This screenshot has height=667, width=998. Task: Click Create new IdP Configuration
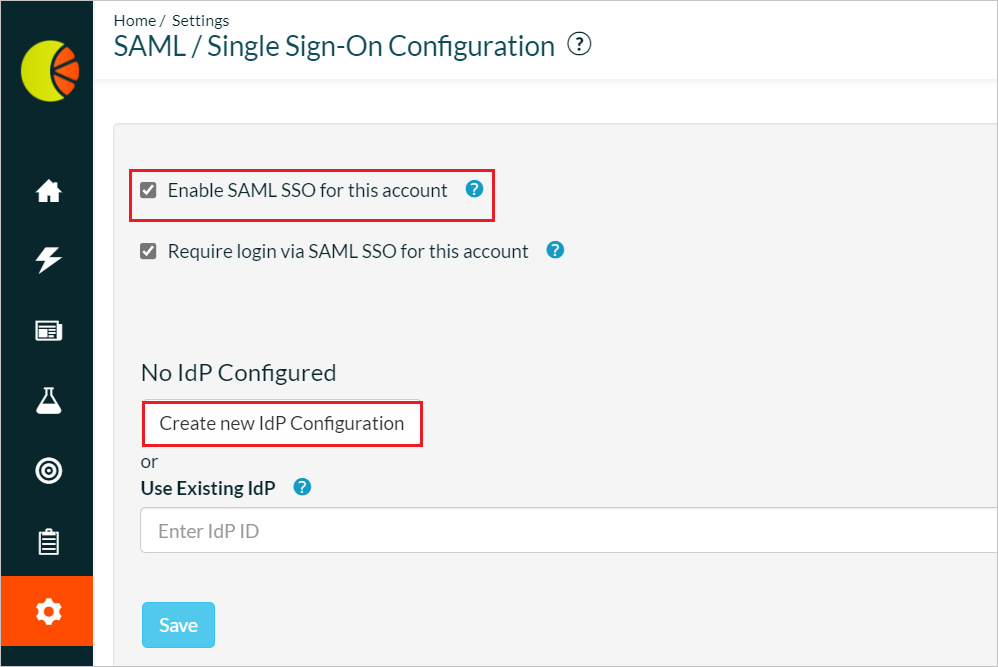click(282, 423)
